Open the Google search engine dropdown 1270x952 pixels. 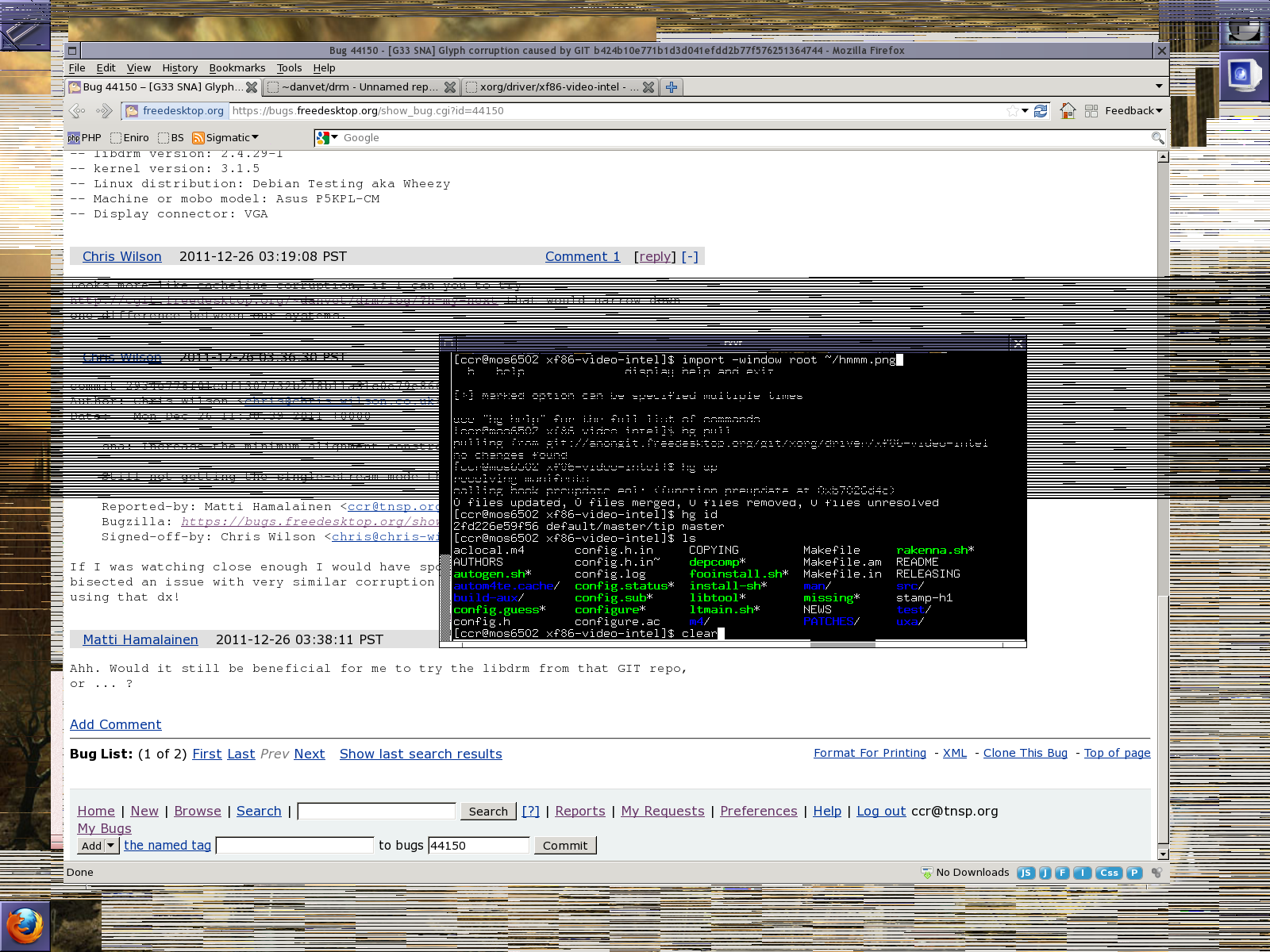(x=327, y=138)
